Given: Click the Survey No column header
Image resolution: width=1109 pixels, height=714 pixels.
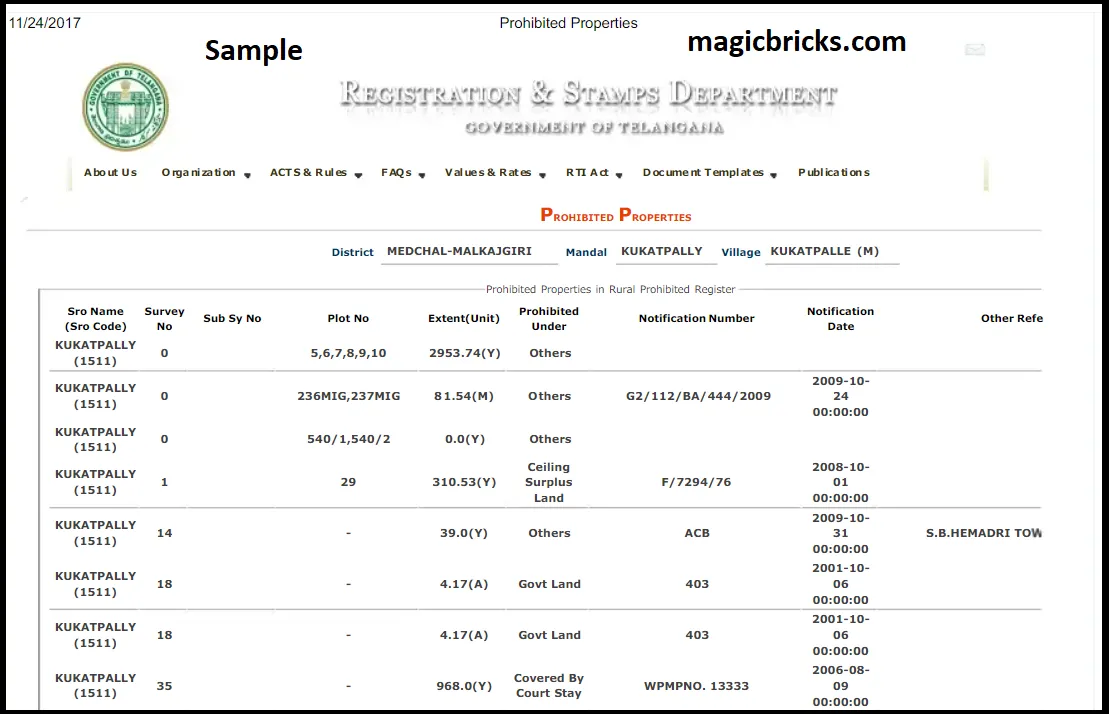Looking at the screenshot, I should coord(164,319).
